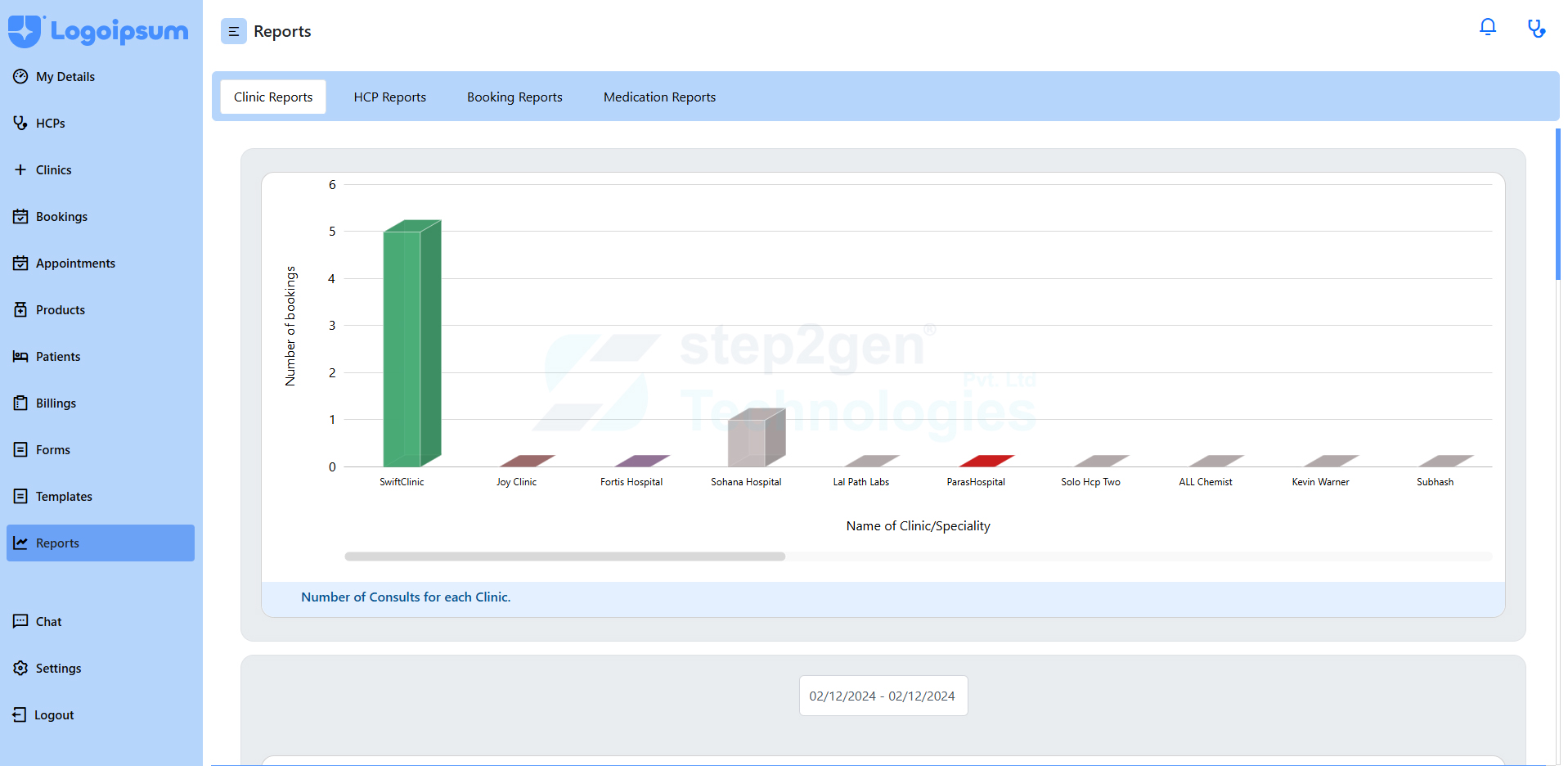The image size is (1568, 766).
Task: Click the Appointments calendar icon
Action: pyautogui.click(x=20, y=263)
